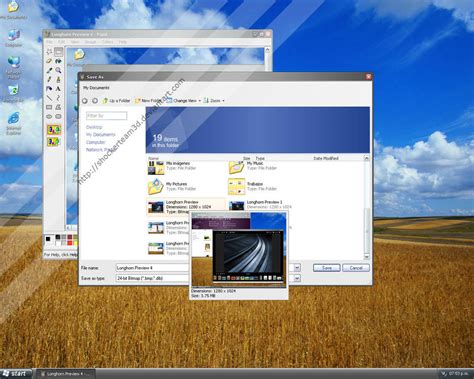This screenshot has height=379, width=474.
Task: Open the Start menu
Action: point(16,374)
